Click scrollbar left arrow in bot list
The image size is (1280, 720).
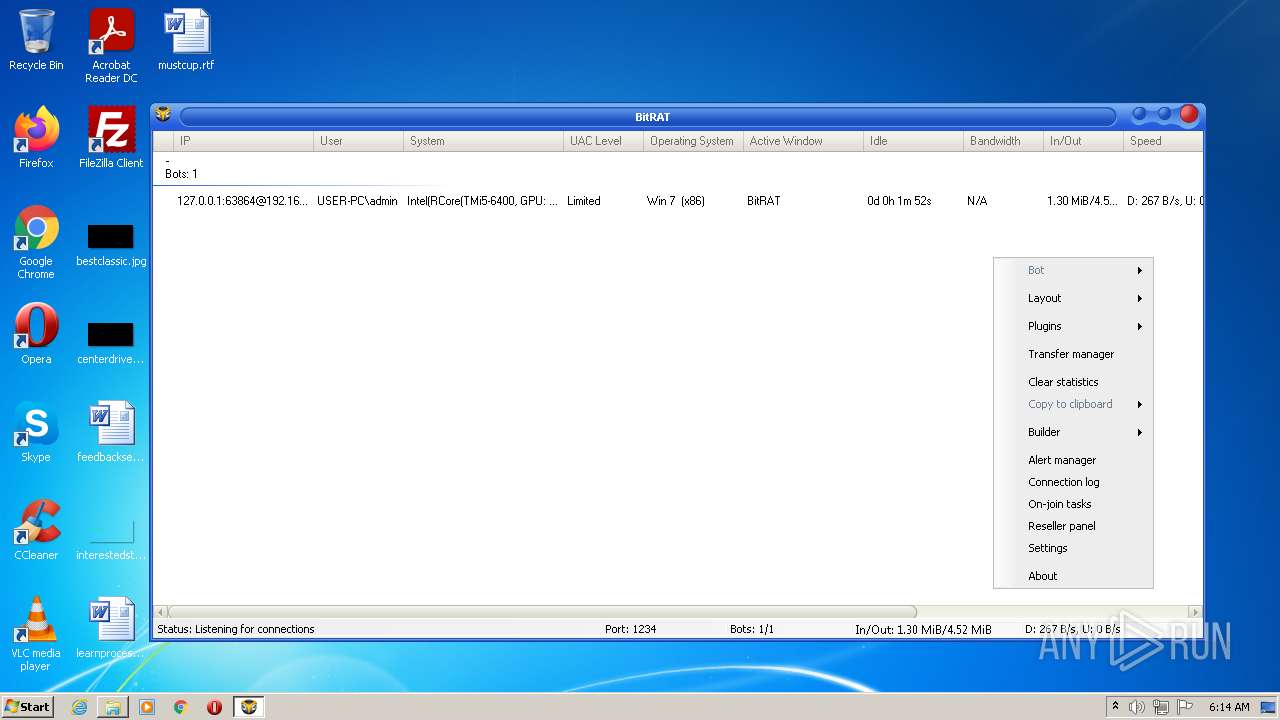tap(160, 611)
